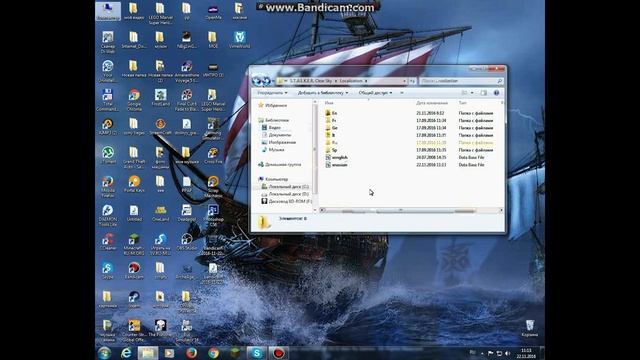Expand the address bar history dropdown
Viewport: 640px width, 360px height.
click(404, 81)
